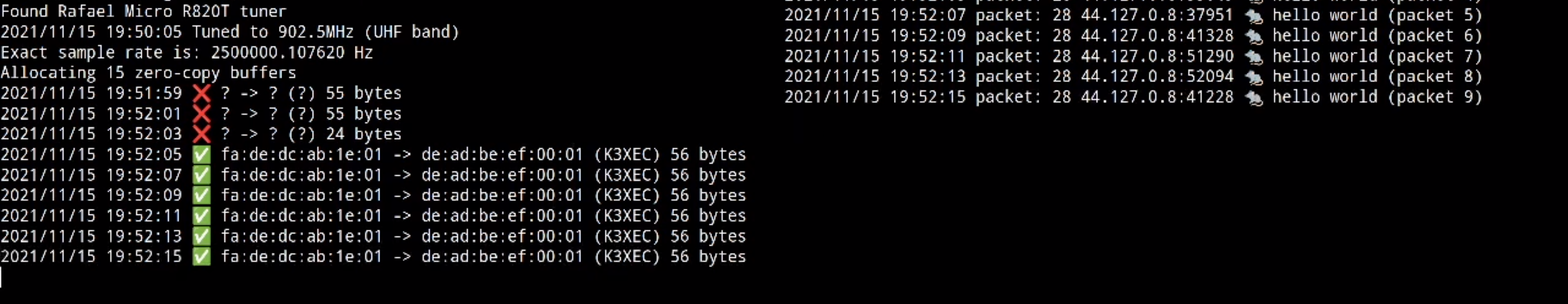Click the red X at 19:52:01
This screenshot has height=304, width=1568.
(201, 114)
